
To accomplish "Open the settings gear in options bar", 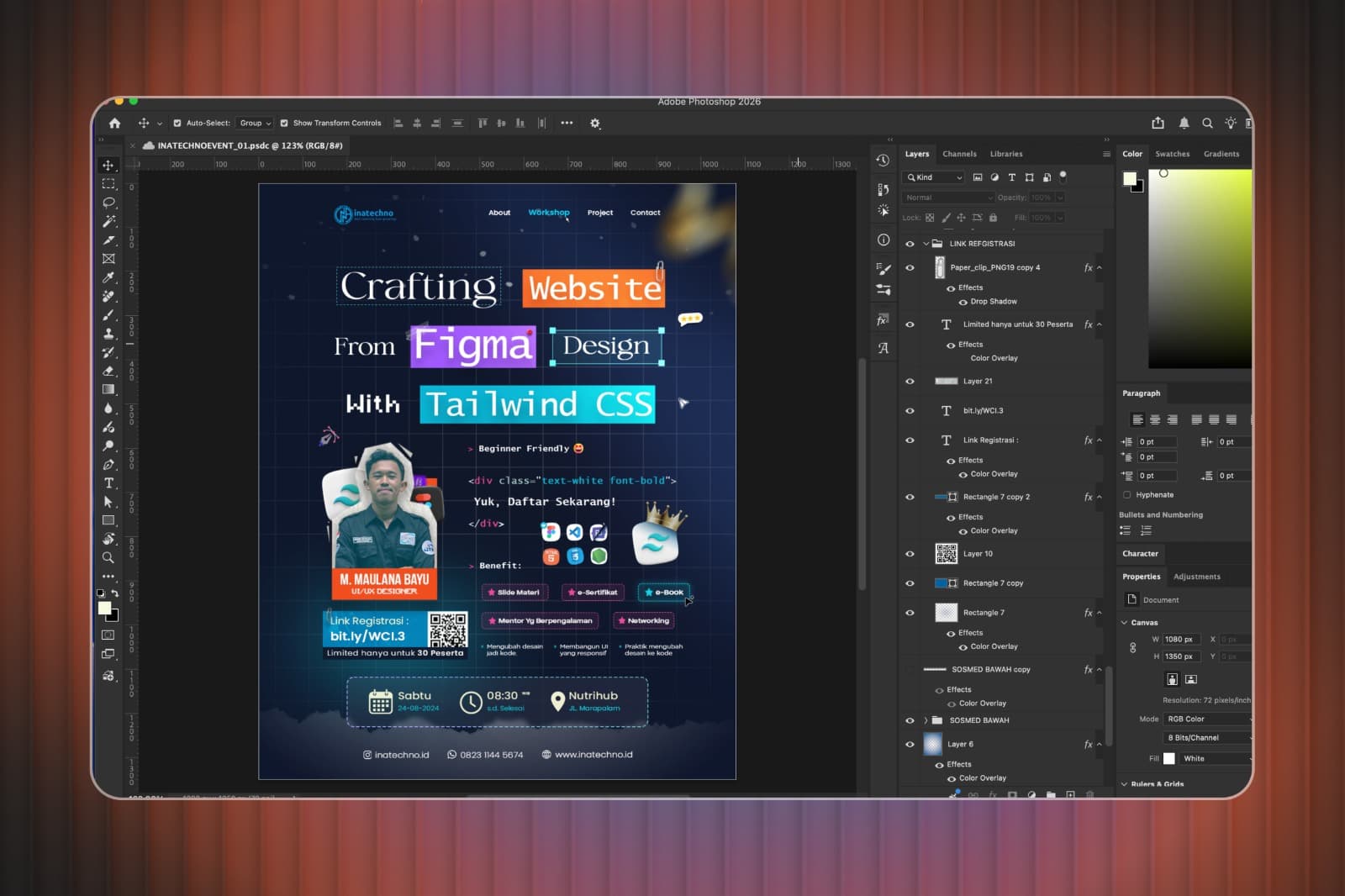I will (x=595, y=123).
